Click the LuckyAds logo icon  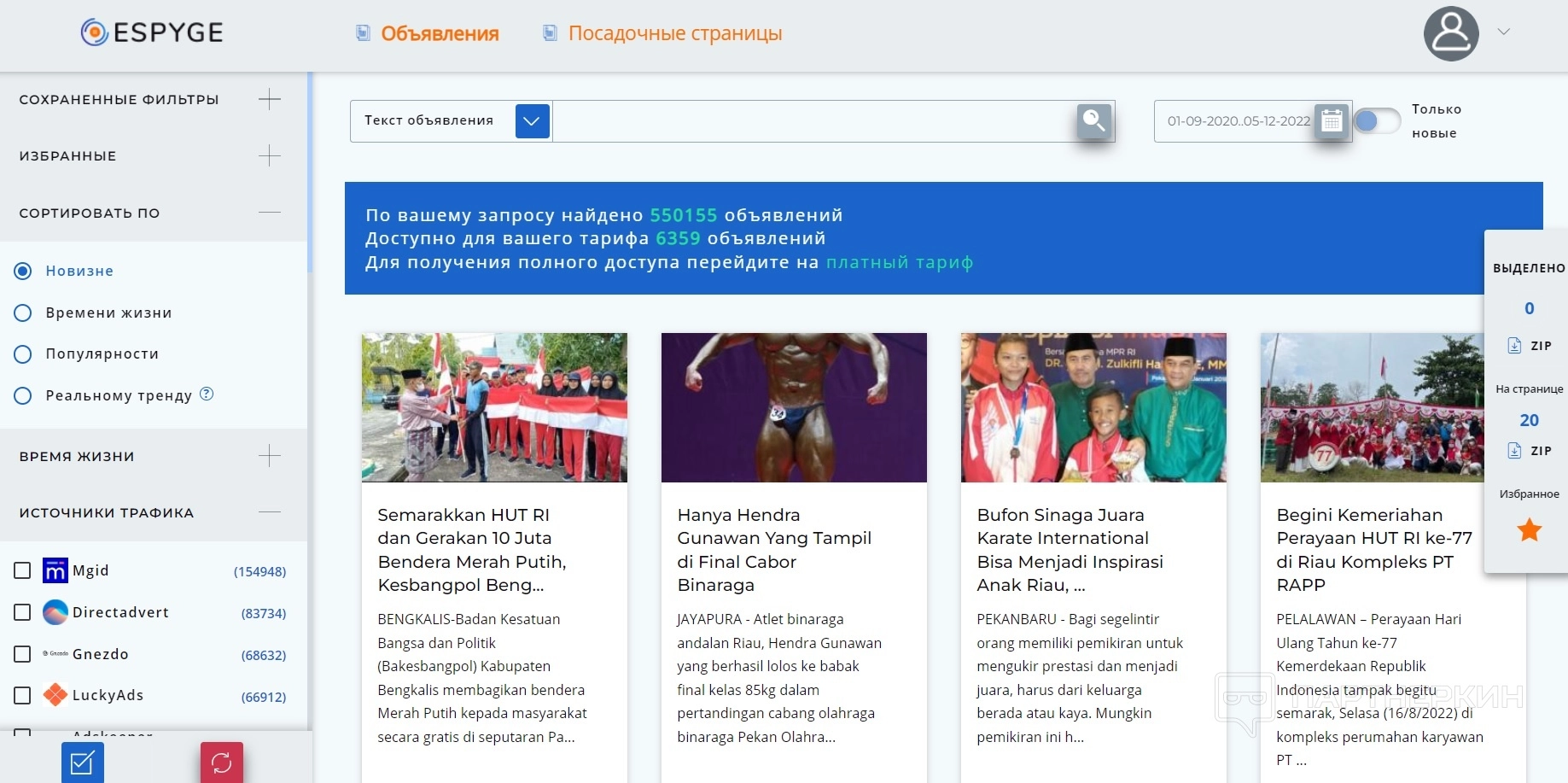[x=55, y=695]
